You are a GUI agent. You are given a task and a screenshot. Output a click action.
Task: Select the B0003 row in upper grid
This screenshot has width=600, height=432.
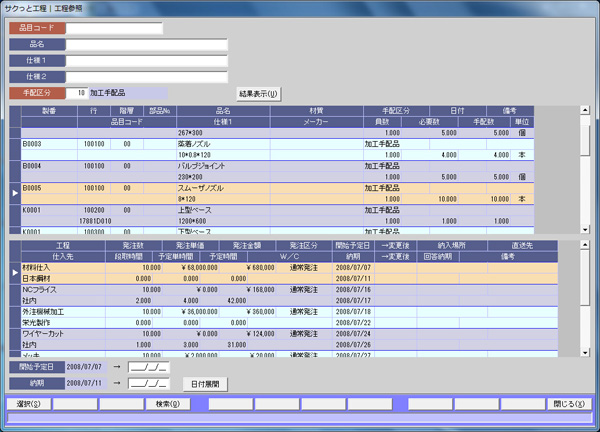(48, 144)
